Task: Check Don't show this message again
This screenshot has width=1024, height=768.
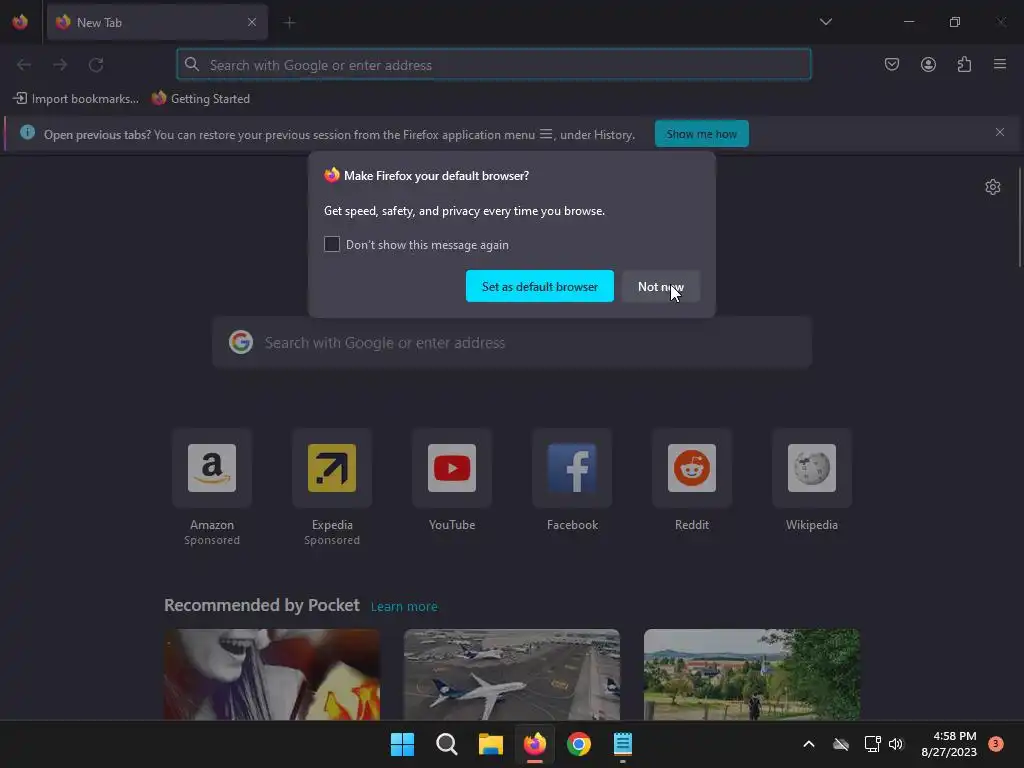Action: [332, 244]
